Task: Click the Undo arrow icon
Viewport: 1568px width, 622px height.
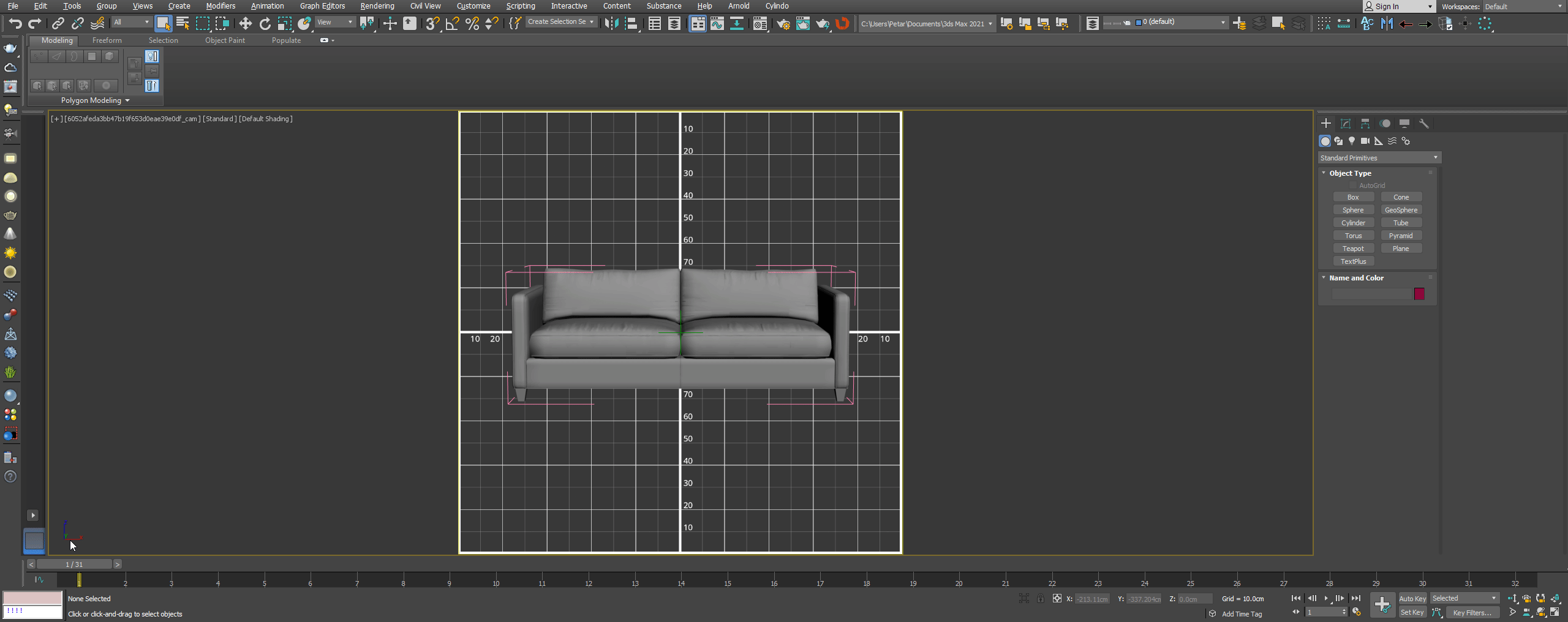Action: pyautogui.click(x=15, y=23)
